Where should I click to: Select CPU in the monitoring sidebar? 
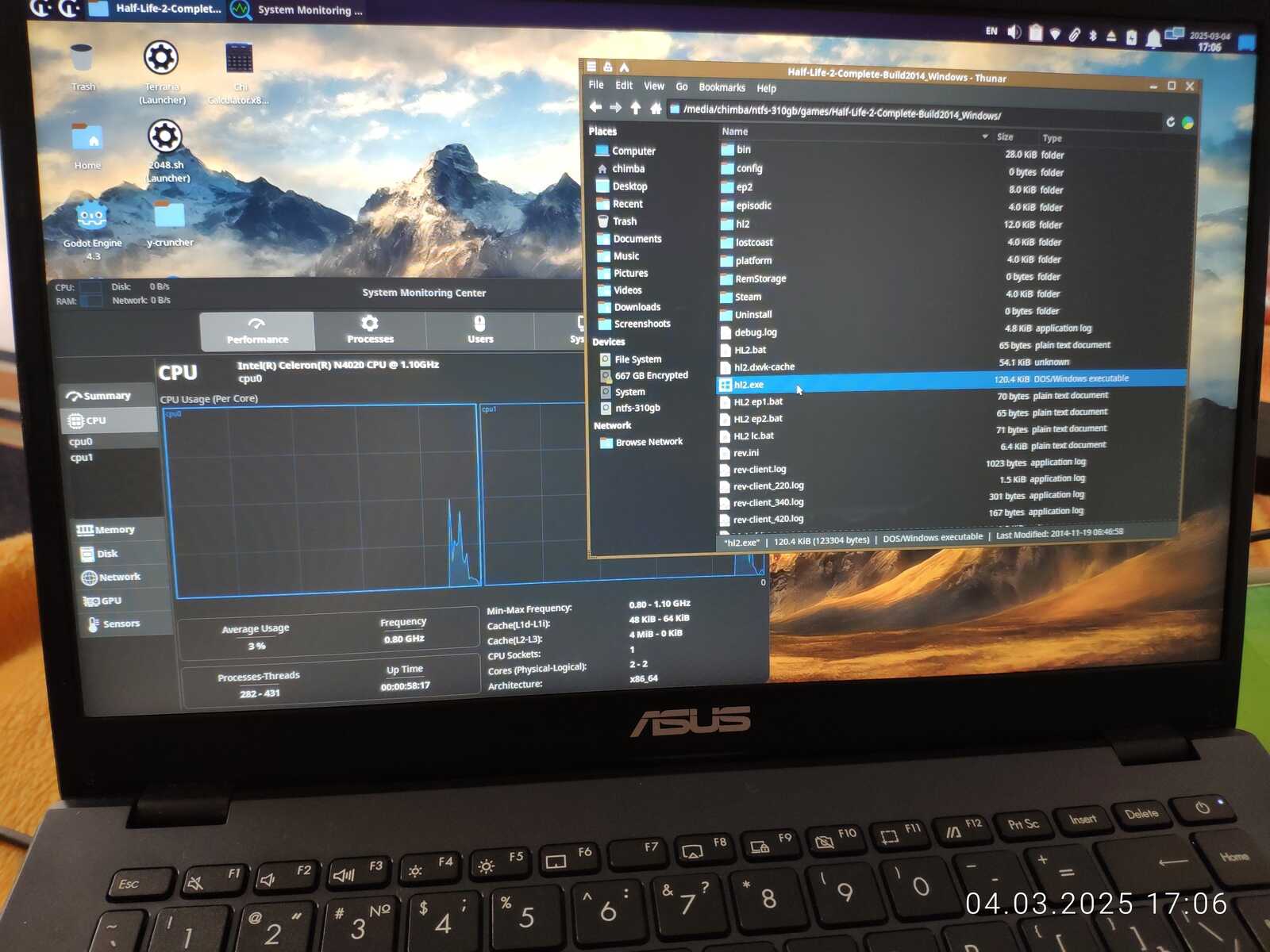click(x=110, y=420)
